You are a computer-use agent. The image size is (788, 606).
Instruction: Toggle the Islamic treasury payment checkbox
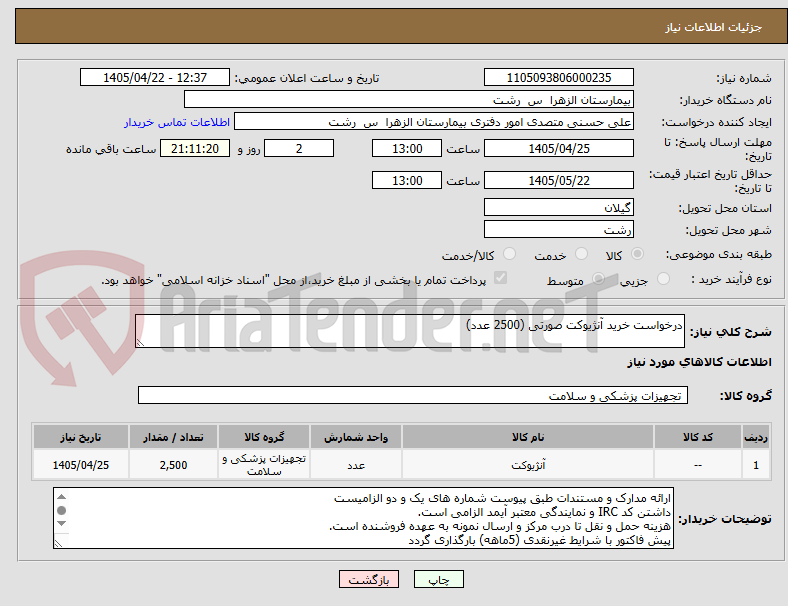(501, 278)
